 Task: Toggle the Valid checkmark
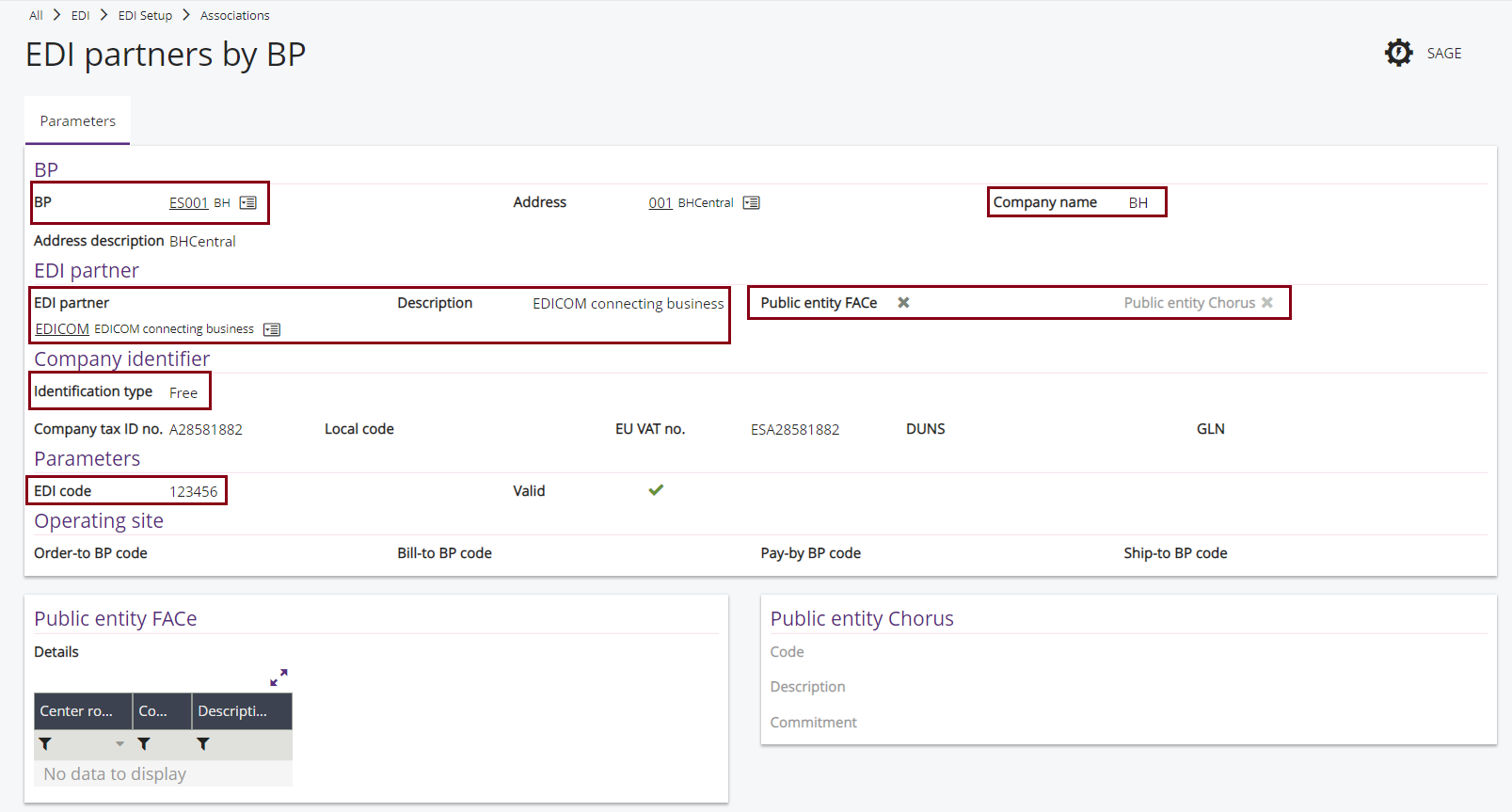656,490
